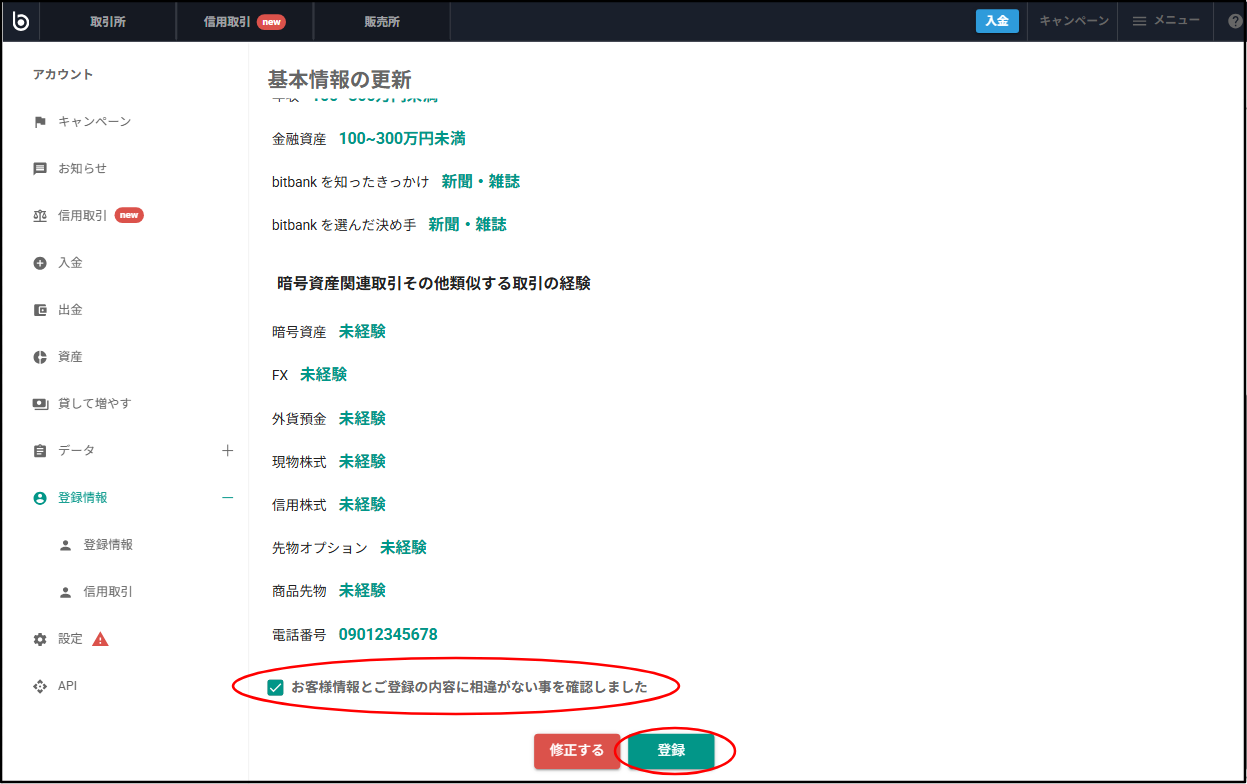Click the hamburger icon beside メニュー
The image size is (1247, 784).
click(1139, 21)
